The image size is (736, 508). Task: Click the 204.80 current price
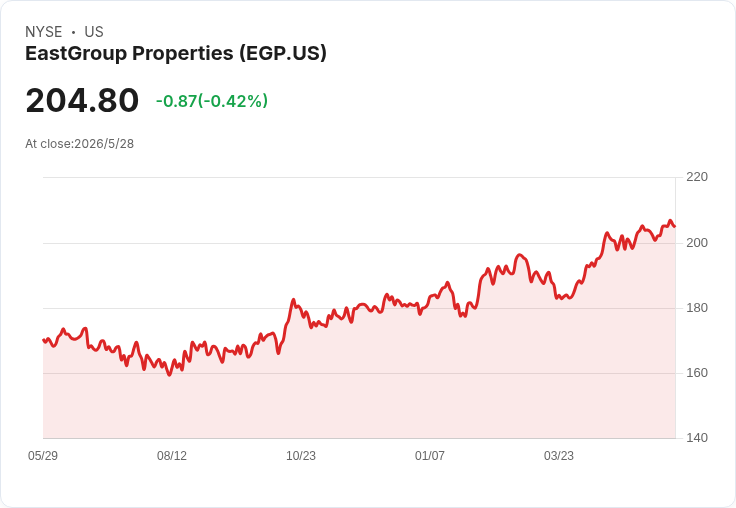(x=82, y=100)
